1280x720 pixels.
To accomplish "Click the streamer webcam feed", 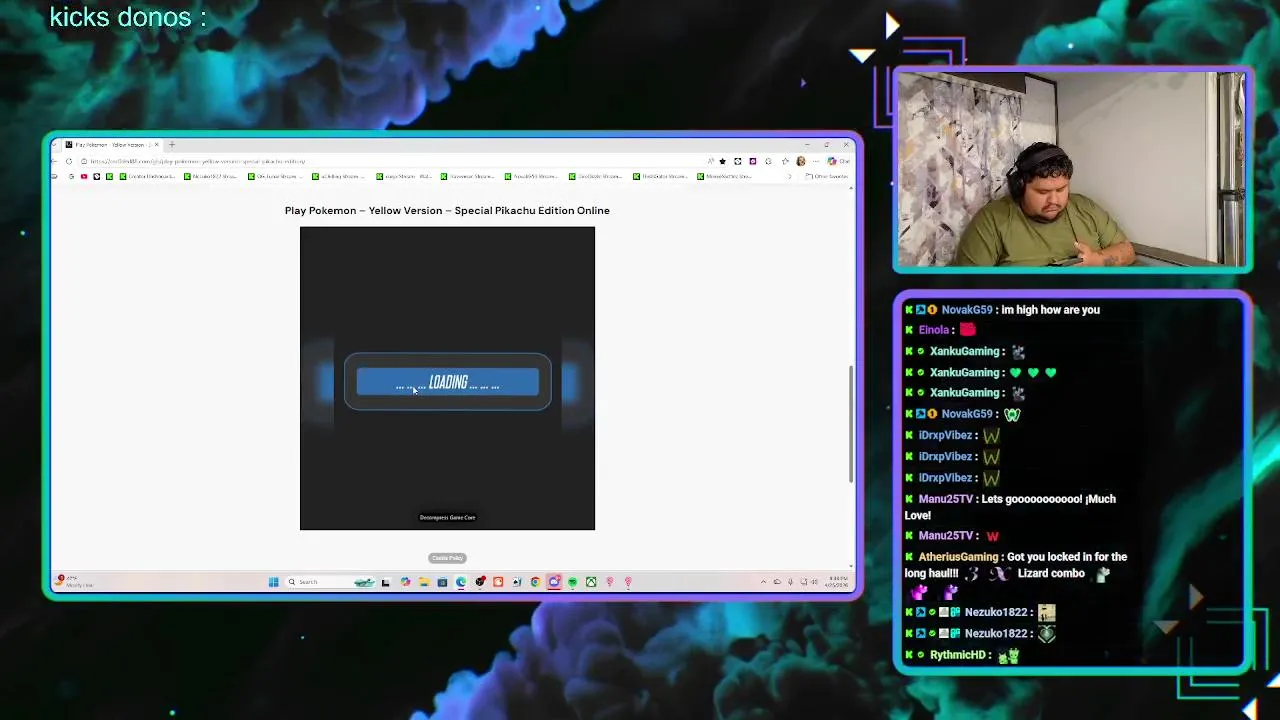I will [x=1072, y=169].
